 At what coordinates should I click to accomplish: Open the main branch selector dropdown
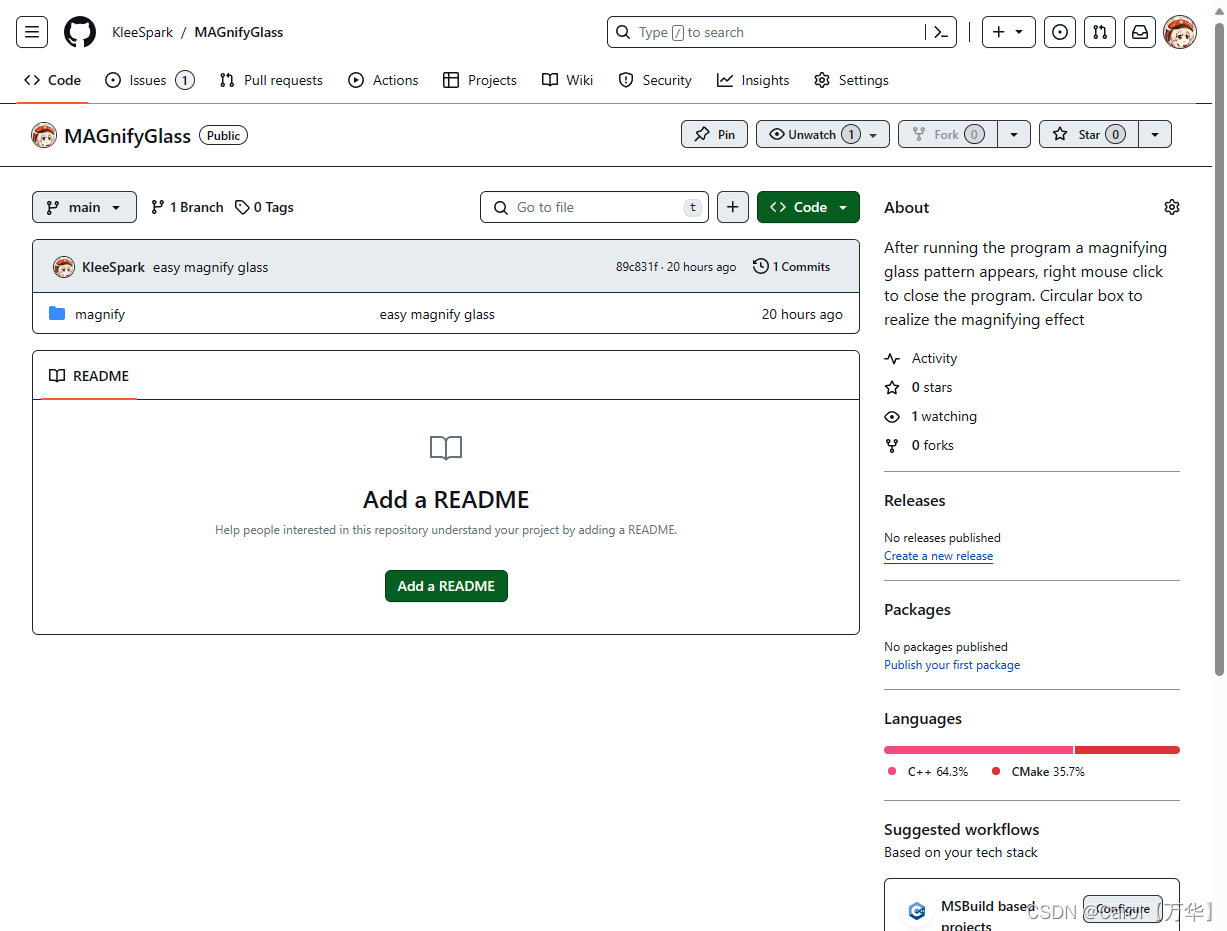[x=84, y=207]
